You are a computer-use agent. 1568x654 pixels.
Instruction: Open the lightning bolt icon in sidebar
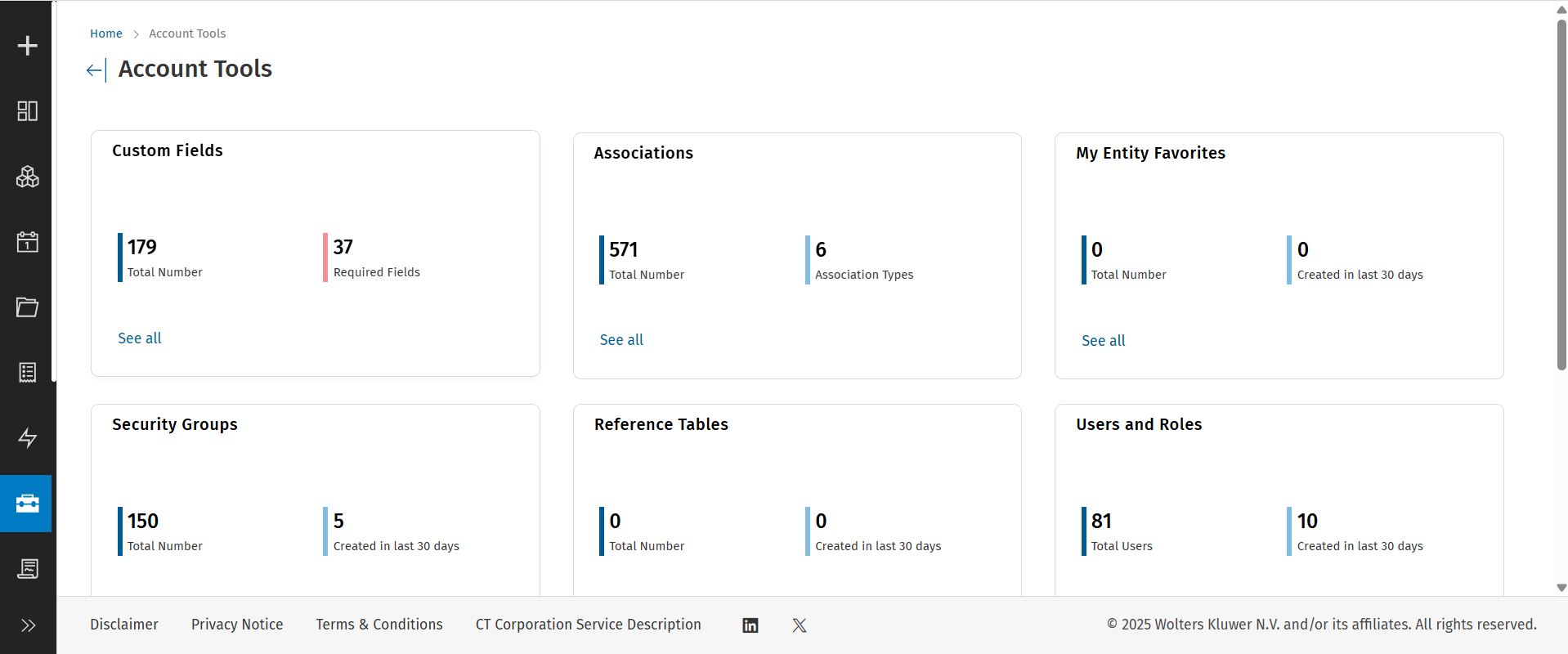[x=28, y=438]
